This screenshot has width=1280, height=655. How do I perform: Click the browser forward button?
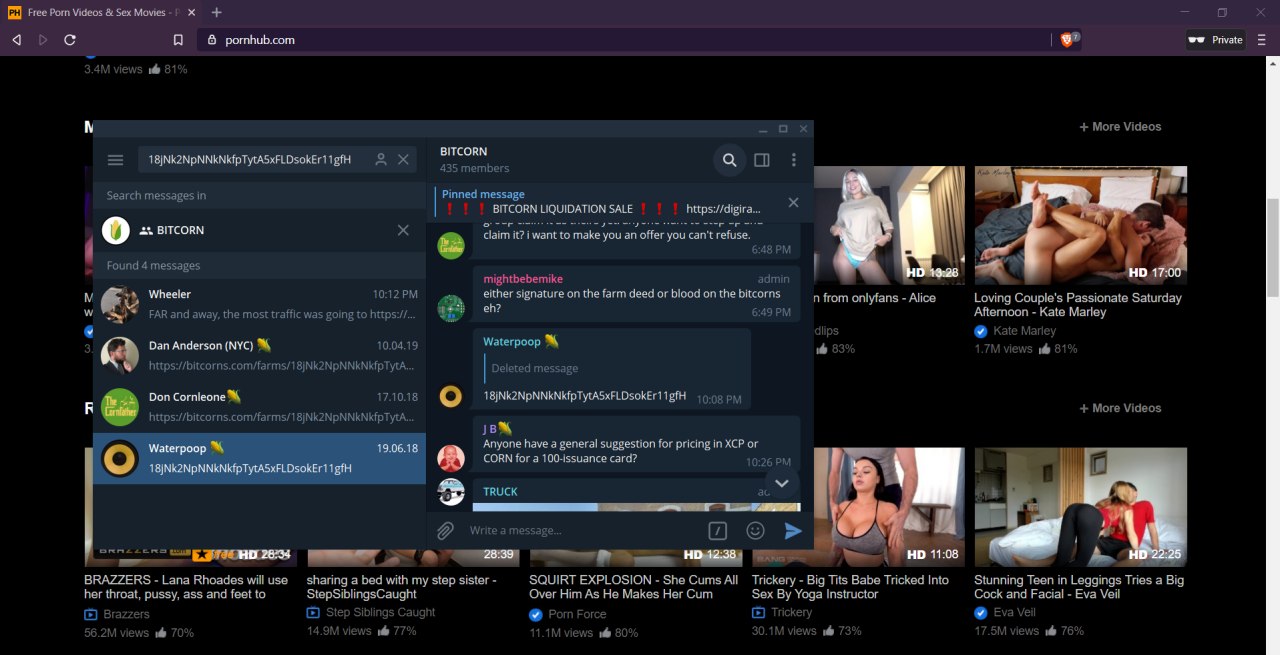coord(43,40)
